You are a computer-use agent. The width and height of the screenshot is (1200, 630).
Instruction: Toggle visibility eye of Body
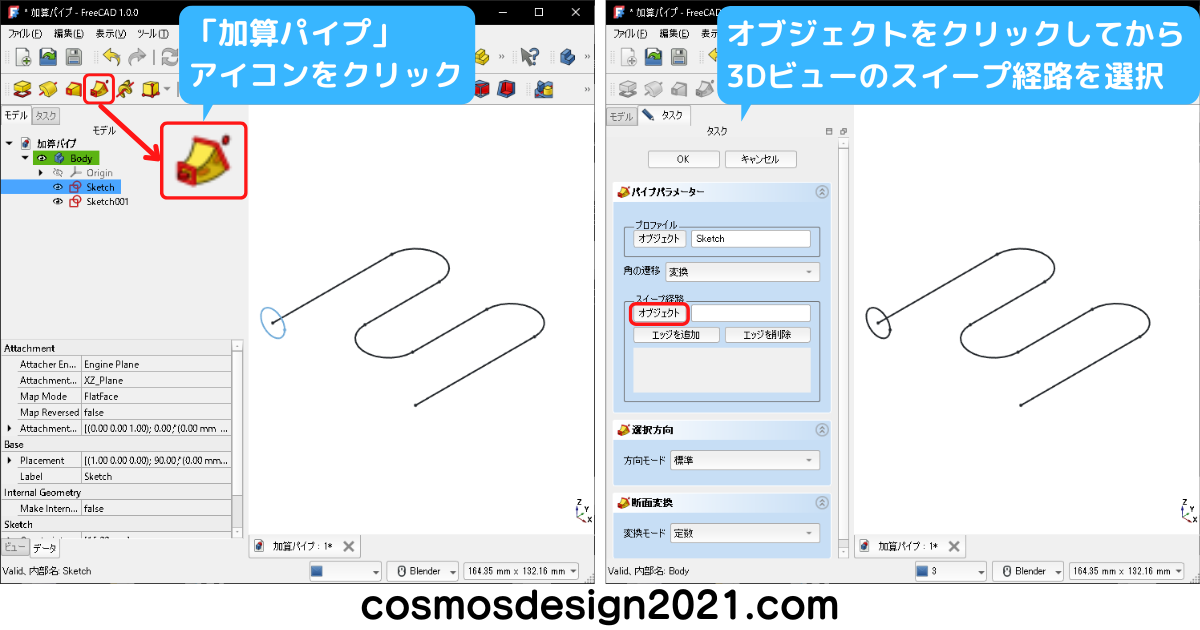point(42,158)
